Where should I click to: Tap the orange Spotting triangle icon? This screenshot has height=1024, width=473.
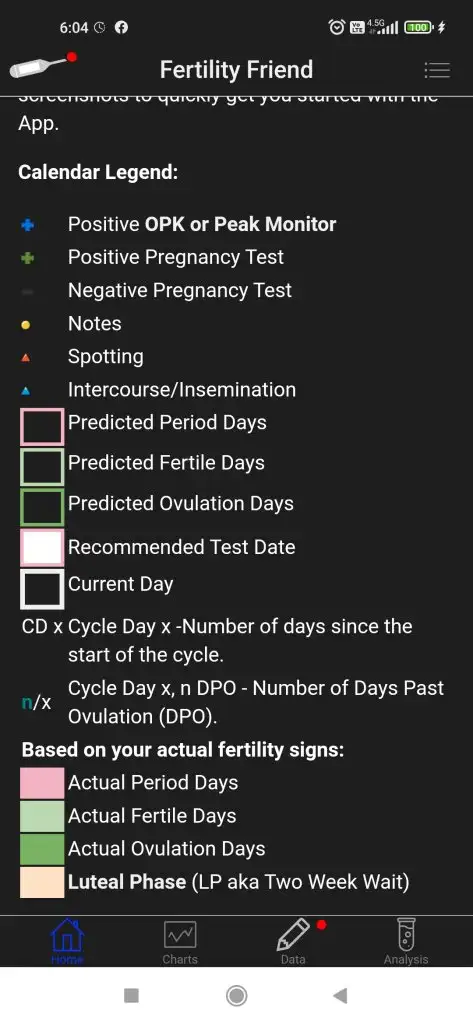tap(25, 357)
